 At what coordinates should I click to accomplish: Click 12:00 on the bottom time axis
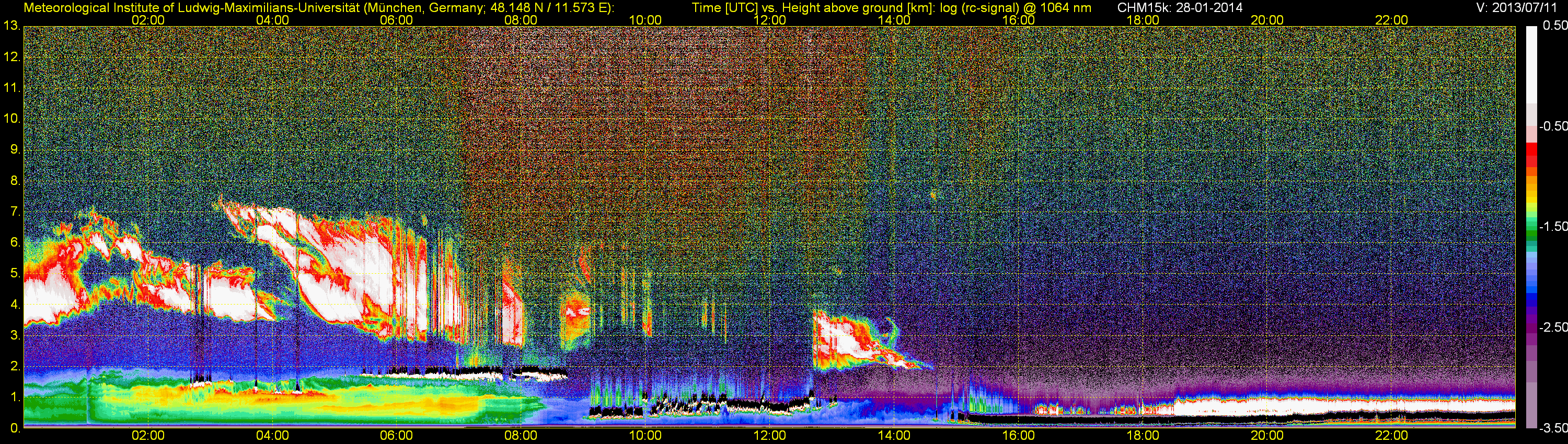point(769,436)
